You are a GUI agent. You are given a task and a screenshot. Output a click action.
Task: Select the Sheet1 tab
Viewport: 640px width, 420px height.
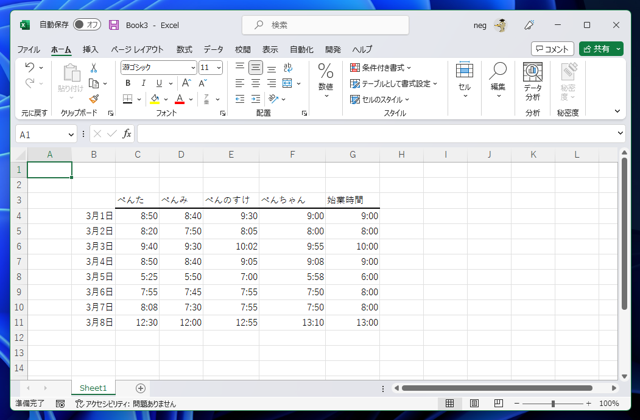pyautogui.click(x=93, y=388)
